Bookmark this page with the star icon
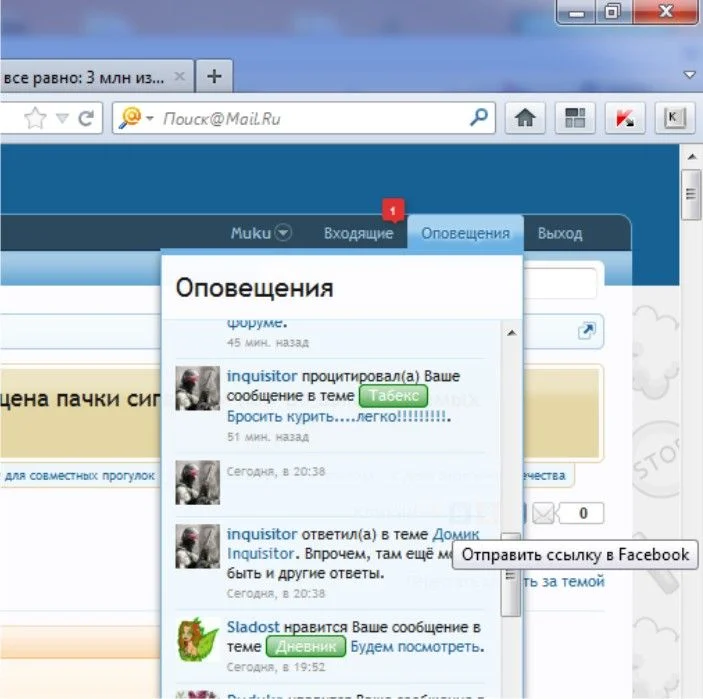Viewport: 703px width, 699px height. (35, 118)
